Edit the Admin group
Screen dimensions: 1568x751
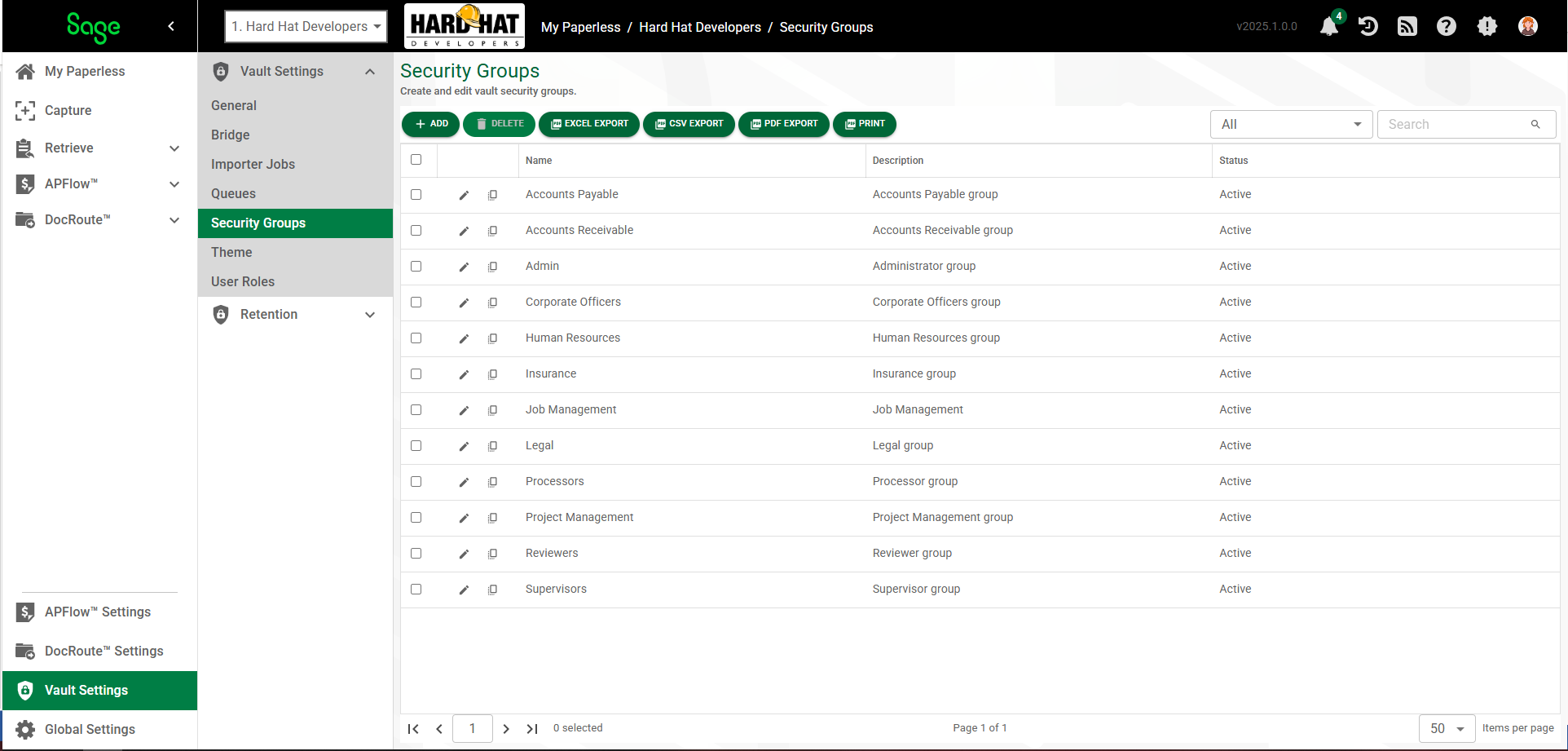[464, 267]
